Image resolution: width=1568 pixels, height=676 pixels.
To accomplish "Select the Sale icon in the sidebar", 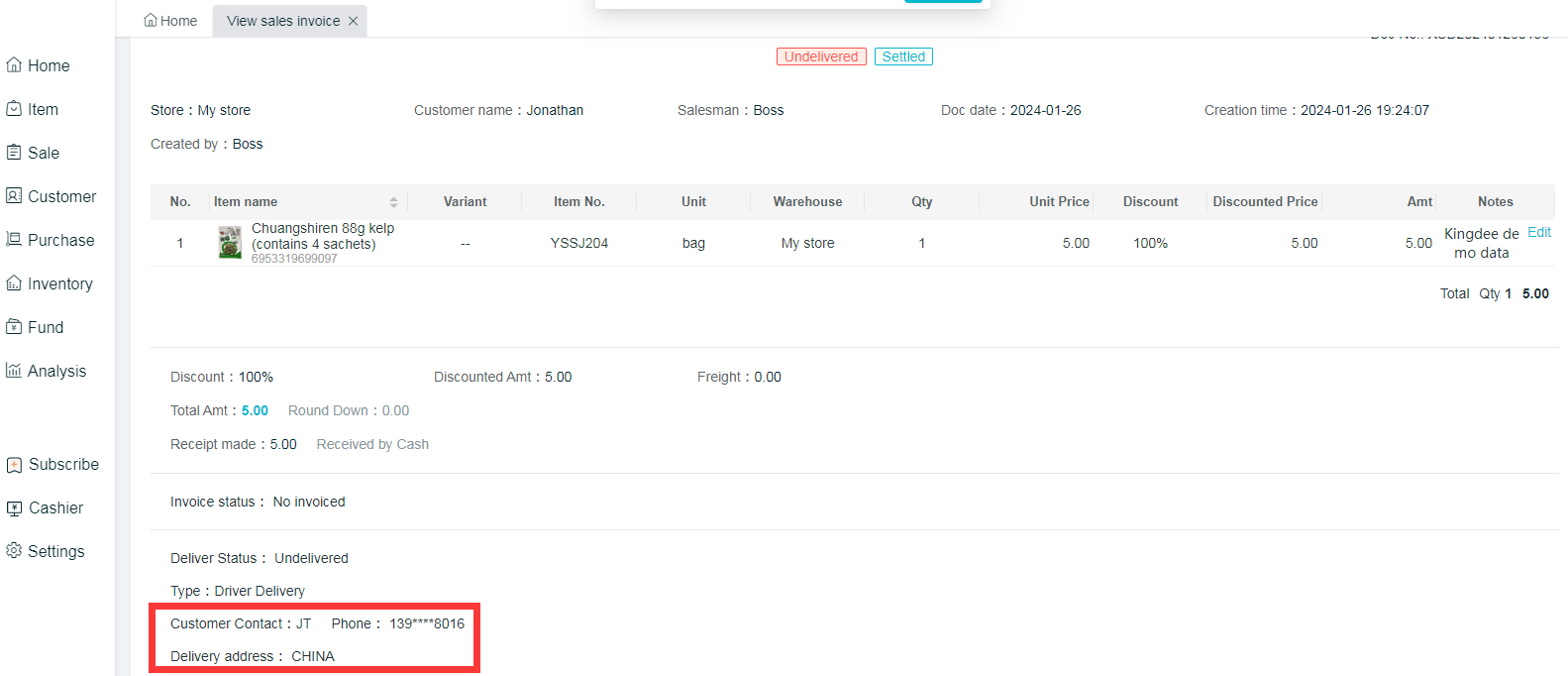I will click(x=14, y=153).
